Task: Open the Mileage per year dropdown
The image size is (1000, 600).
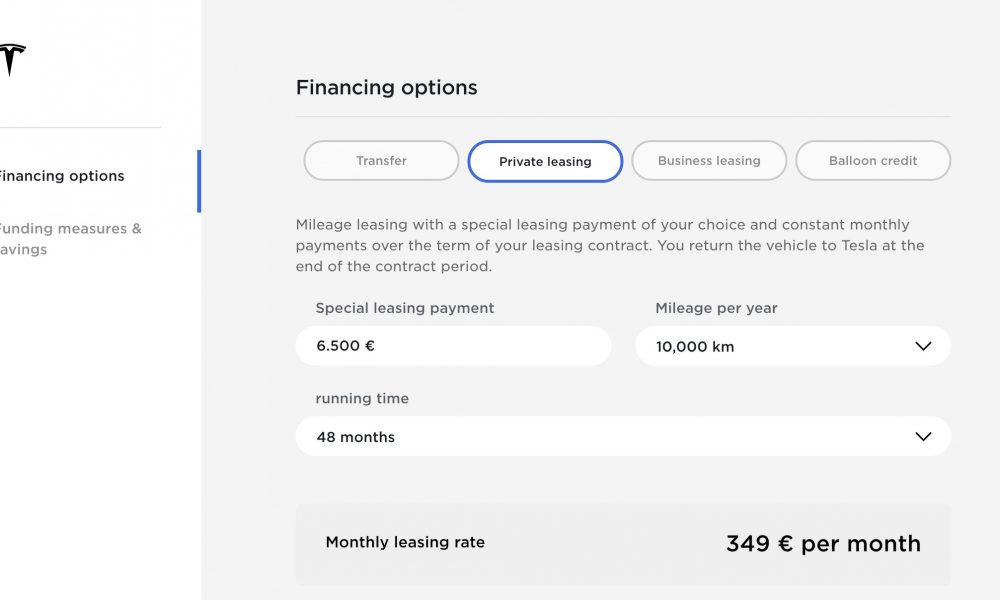Action: click(x=793, y=346)
